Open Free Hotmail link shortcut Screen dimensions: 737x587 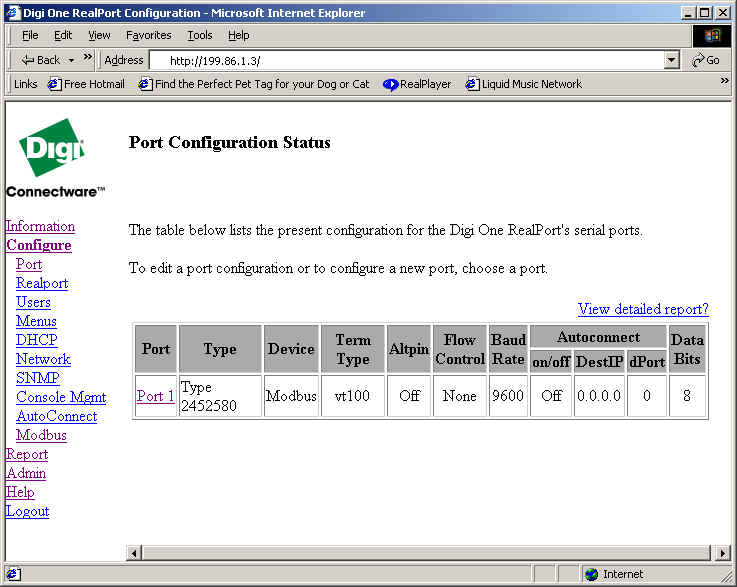point(85,84)
